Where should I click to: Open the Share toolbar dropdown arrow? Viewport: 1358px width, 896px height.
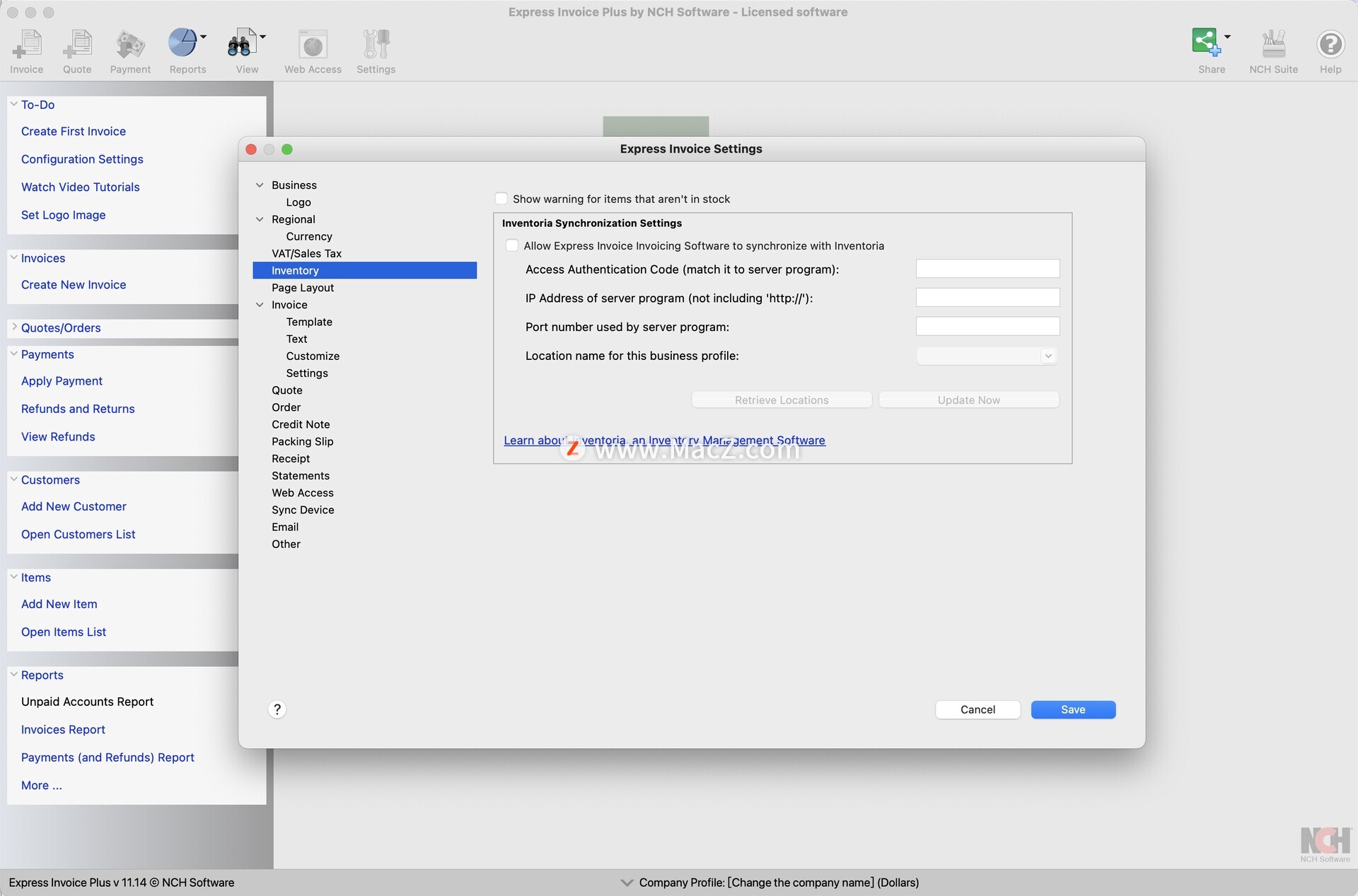click(x=1227, y=36)
